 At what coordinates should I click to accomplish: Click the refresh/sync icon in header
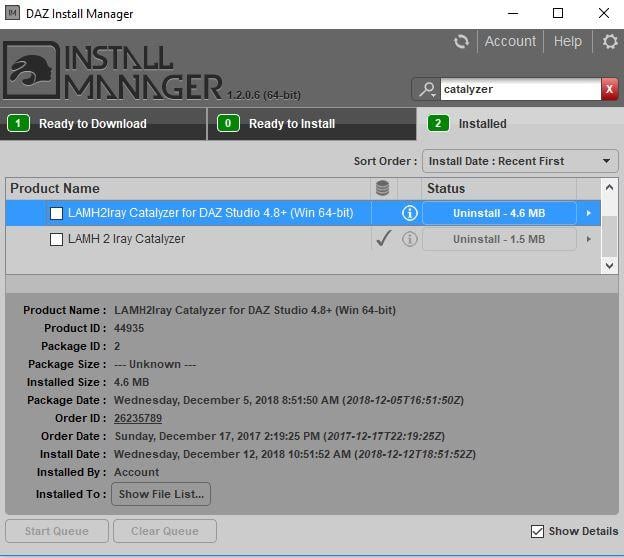coord(461,41)
